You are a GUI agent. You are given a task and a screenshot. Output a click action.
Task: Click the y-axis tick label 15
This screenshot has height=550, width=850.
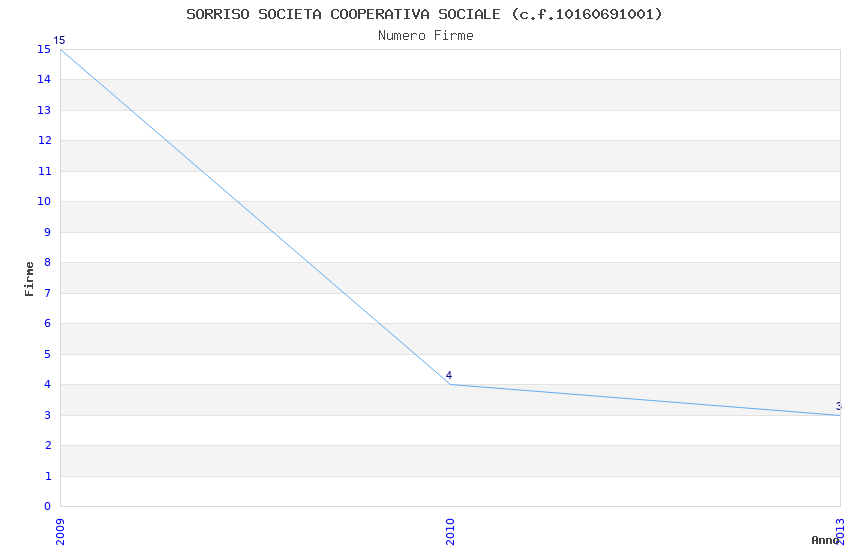[x=44, y=49]
